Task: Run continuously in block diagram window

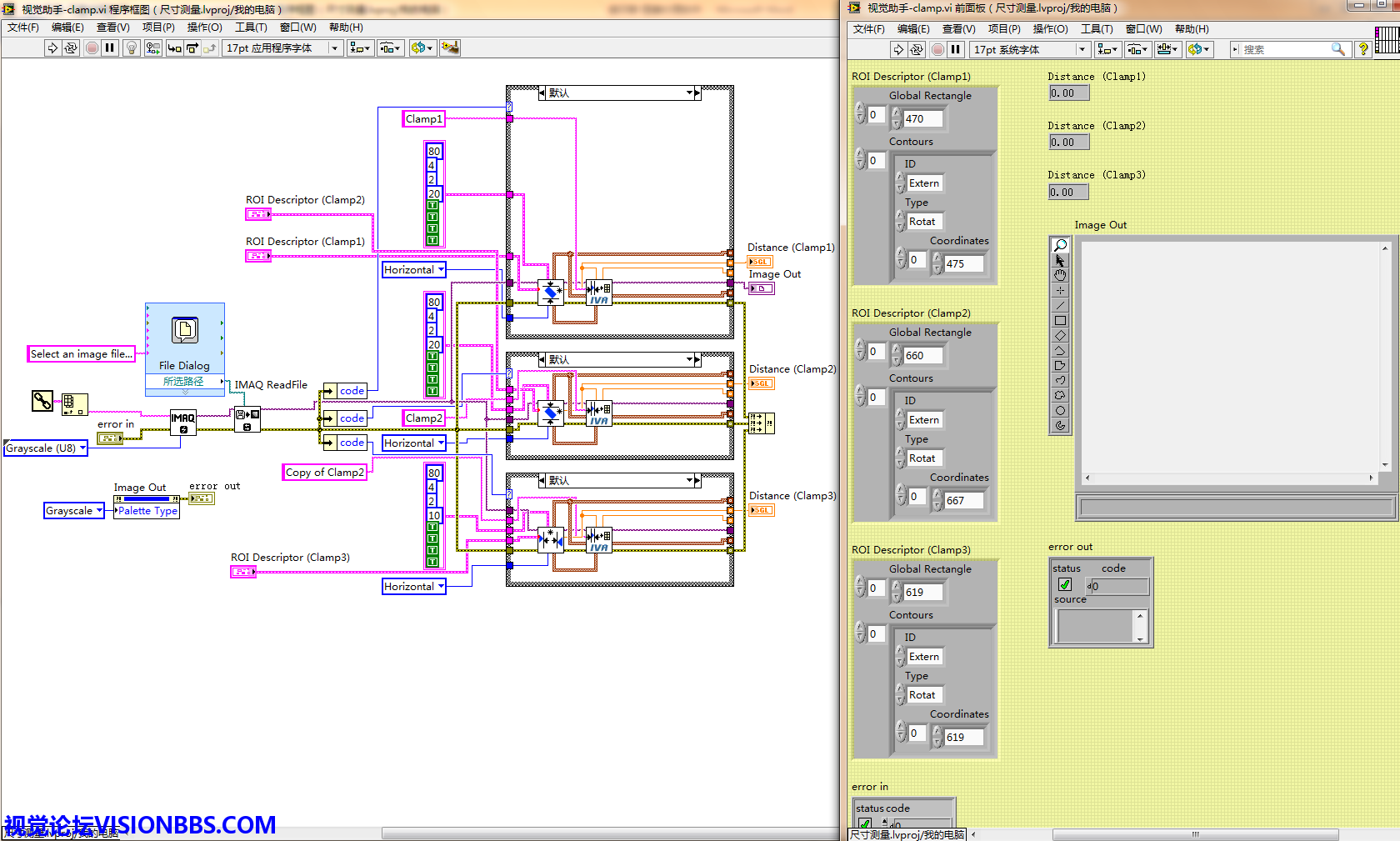Action: tap(71, 48)
